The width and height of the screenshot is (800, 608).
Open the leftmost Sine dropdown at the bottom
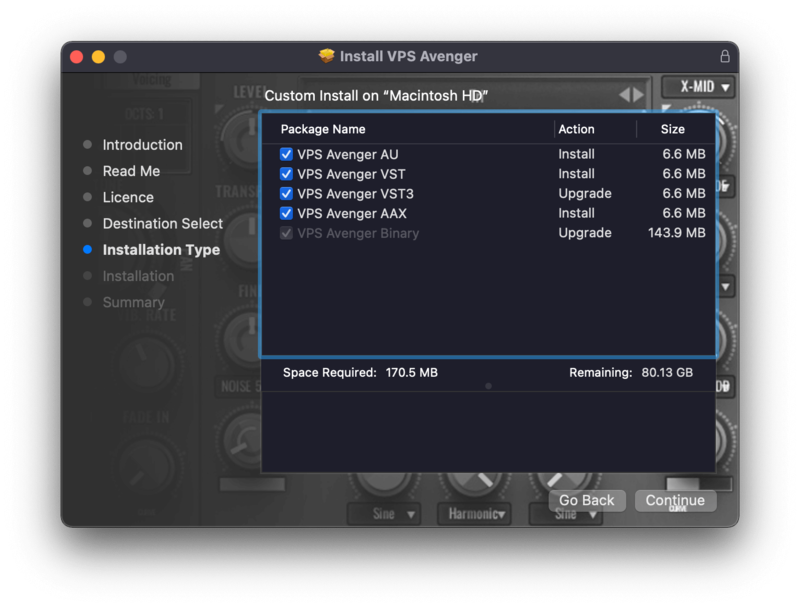[x=383, y=514]
